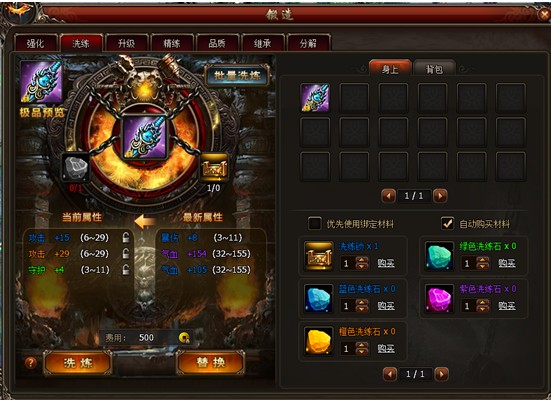Click the 紫色洗练石 purple stone icon
551x400 pixels.
tap(439, 298)
